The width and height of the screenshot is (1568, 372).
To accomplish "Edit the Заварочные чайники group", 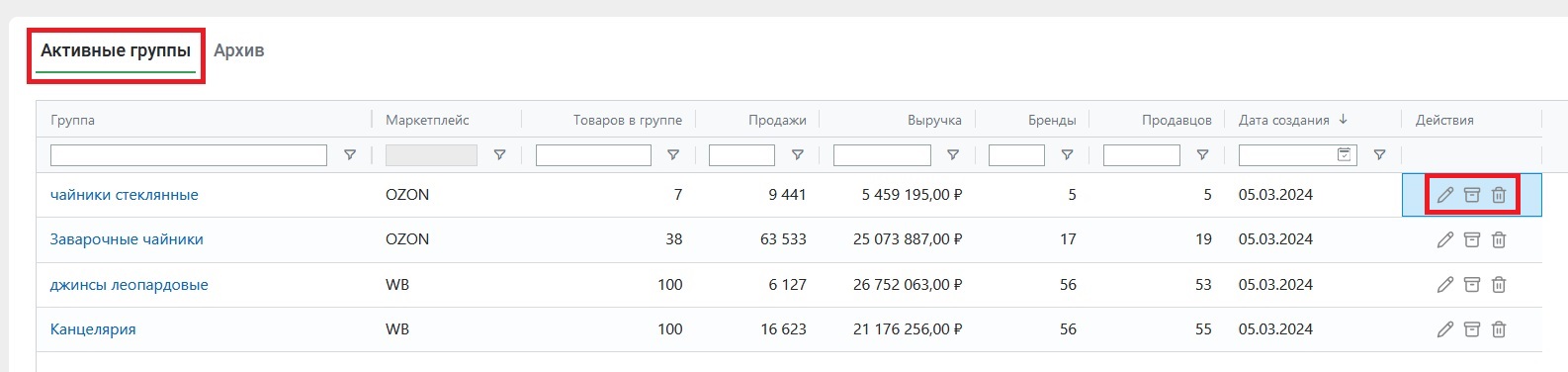I will pyautogui.click(x=1444, y=239).
